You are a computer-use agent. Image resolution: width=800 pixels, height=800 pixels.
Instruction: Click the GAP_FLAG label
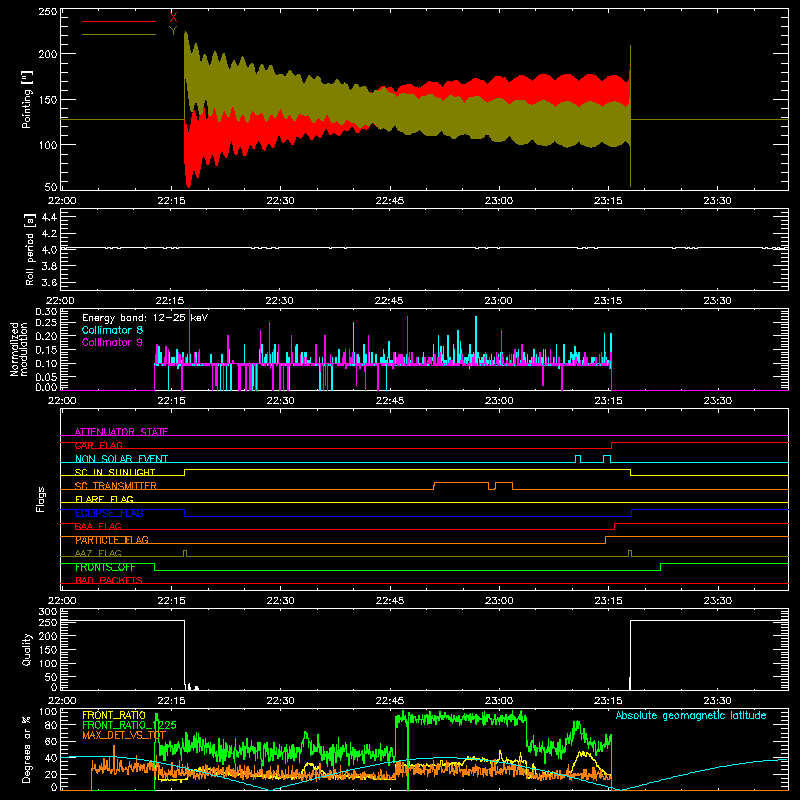98,445
